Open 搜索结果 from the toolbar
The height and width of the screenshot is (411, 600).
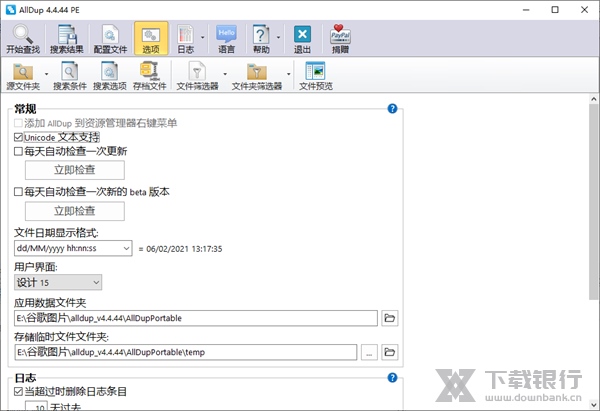pos(67,39)
